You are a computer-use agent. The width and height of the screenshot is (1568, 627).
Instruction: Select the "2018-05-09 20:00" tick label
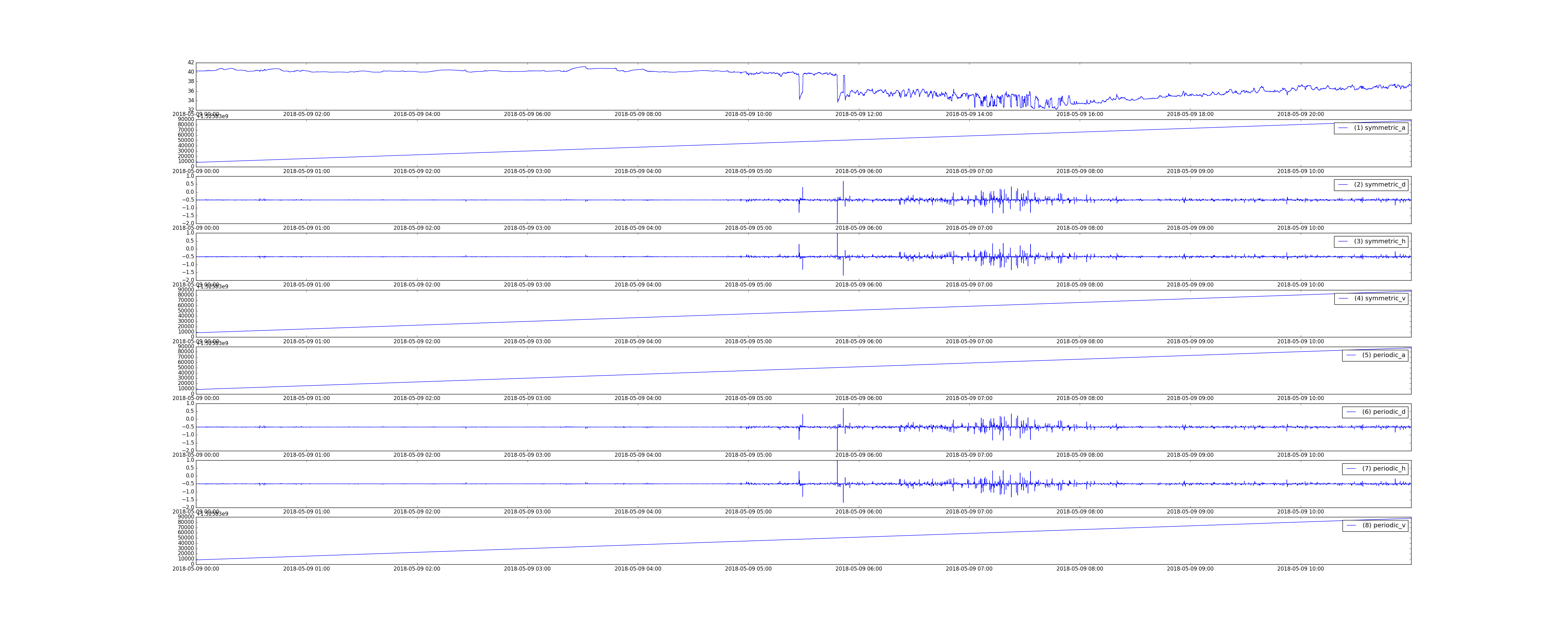1300,114
